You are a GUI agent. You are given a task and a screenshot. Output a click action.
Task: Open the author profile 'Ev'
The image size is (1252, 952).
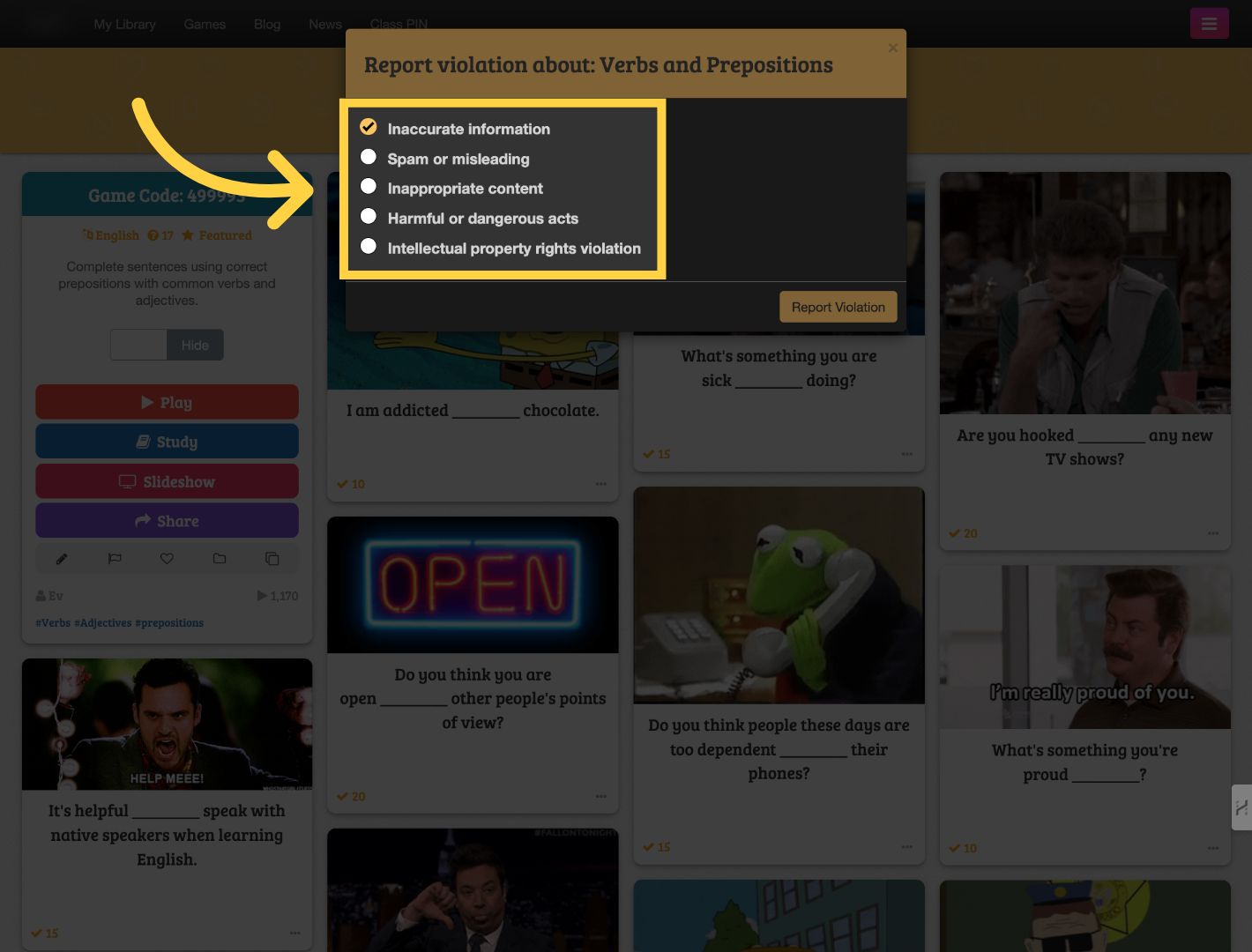(x=49, y=596)
